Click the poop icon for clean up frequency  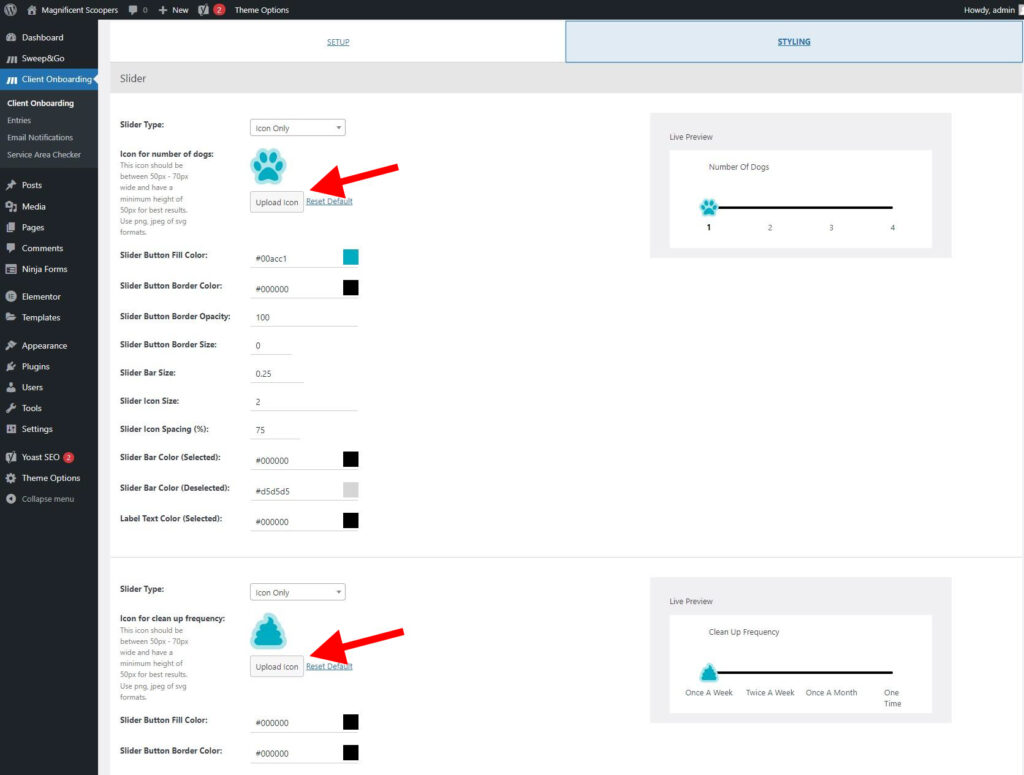pyautogui.click(x=268, y=632)
